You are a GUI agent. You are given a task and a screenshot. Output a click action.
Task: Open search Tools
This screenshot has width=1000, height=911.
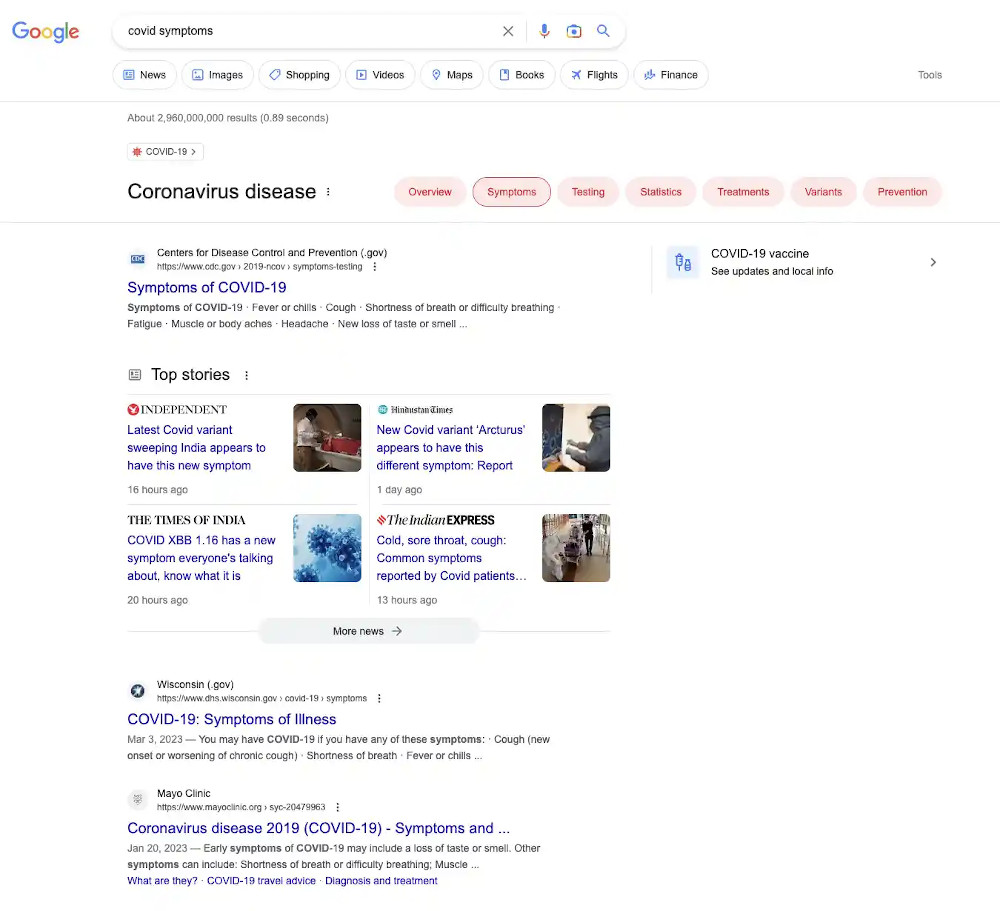click(x=930, y=75)
